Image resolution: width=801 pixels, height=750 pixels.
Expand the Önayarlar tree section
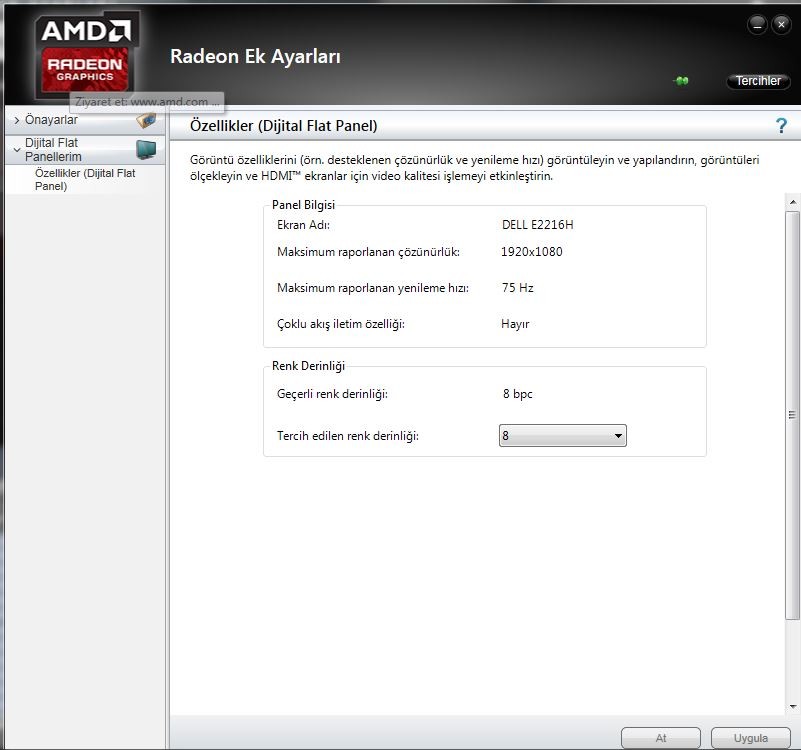tap(17, 121)
